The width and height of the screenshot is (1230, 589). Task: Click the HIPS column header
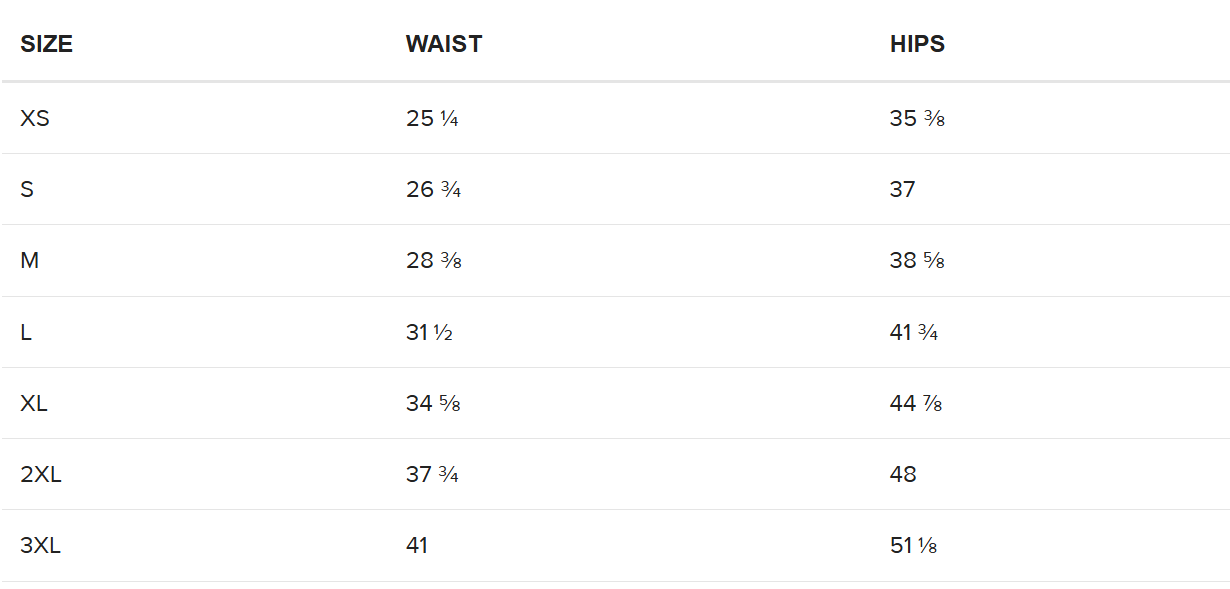click(917, 44)
